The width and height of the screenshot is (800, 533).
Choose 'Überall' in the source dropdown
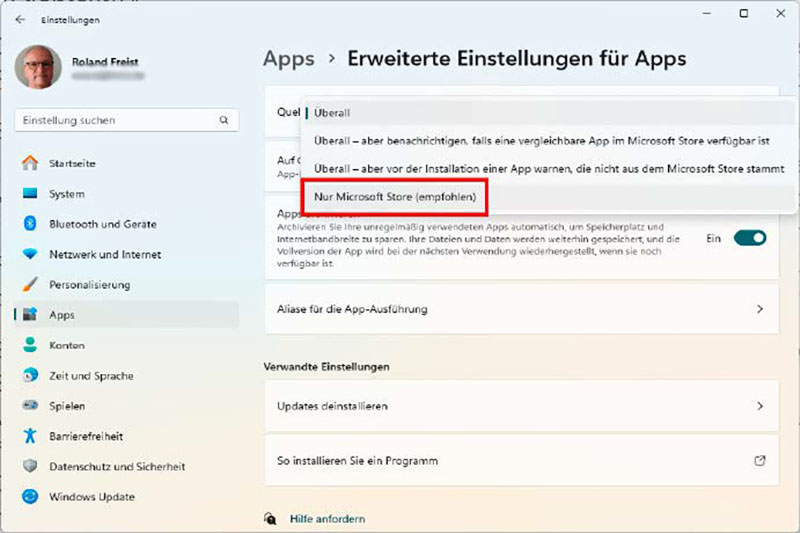[x=332, y=113]
